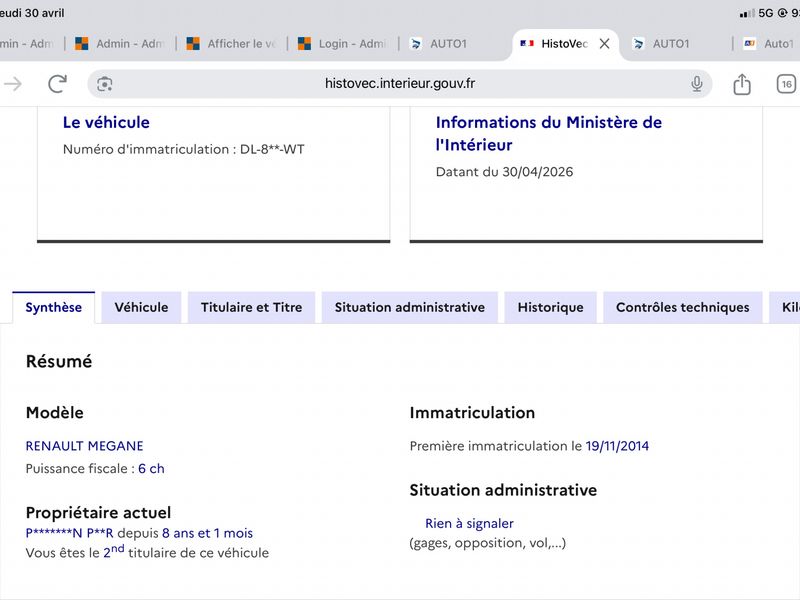Select the Situation administrative tab

pyautogui.click(x=410, y=307)
